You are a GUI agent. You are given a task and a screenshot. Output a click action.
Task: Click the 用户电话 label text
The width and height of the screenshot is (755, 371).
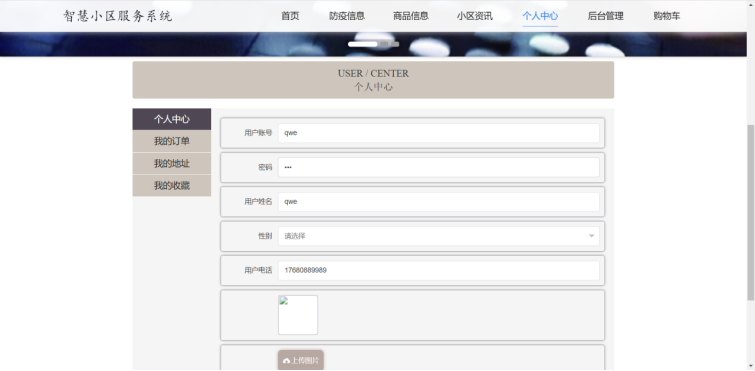click(x=258, y=270)
